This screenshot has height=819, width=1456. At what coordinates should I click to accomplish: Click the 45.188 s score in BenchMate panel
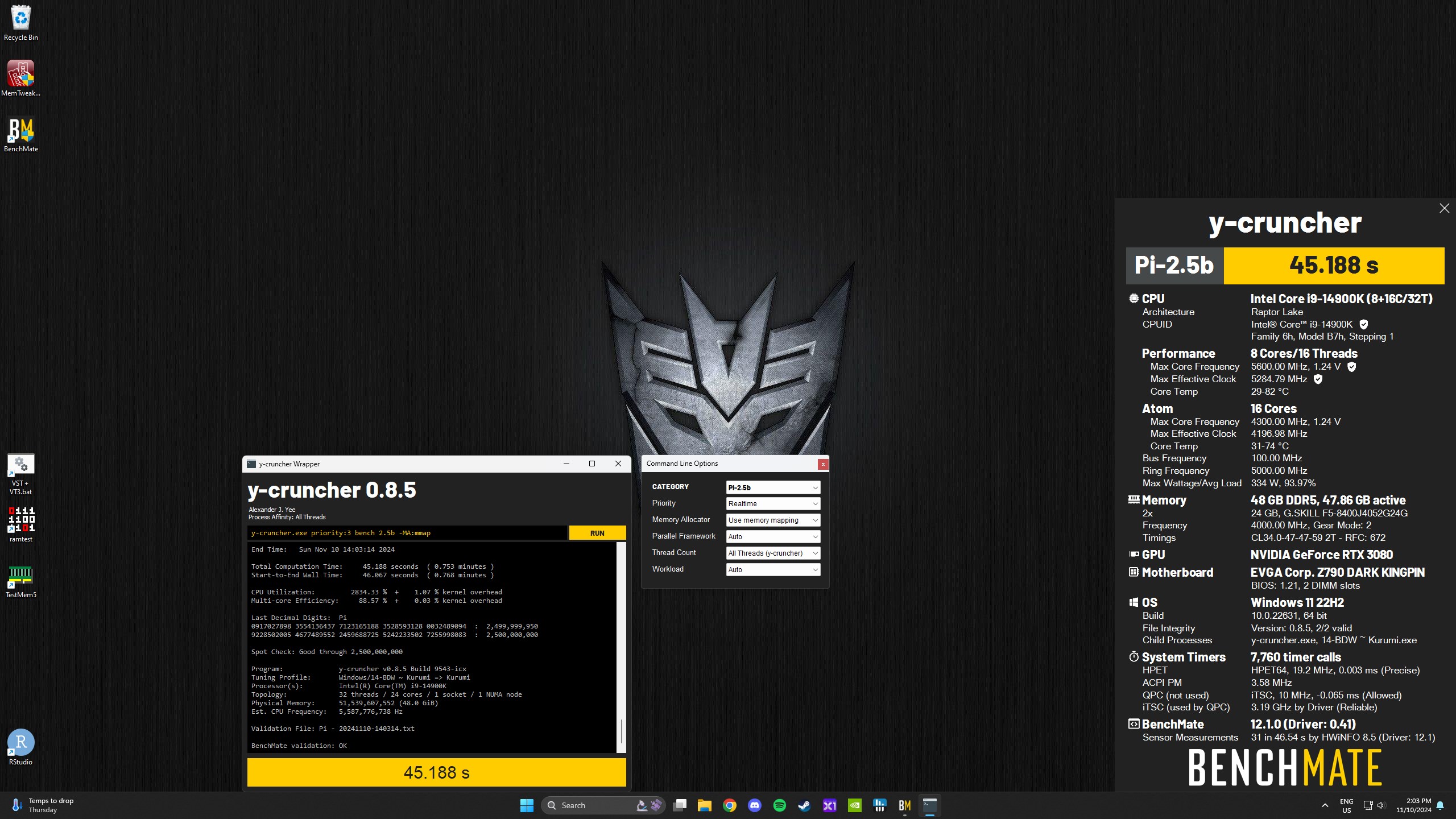click(1334, 266)
